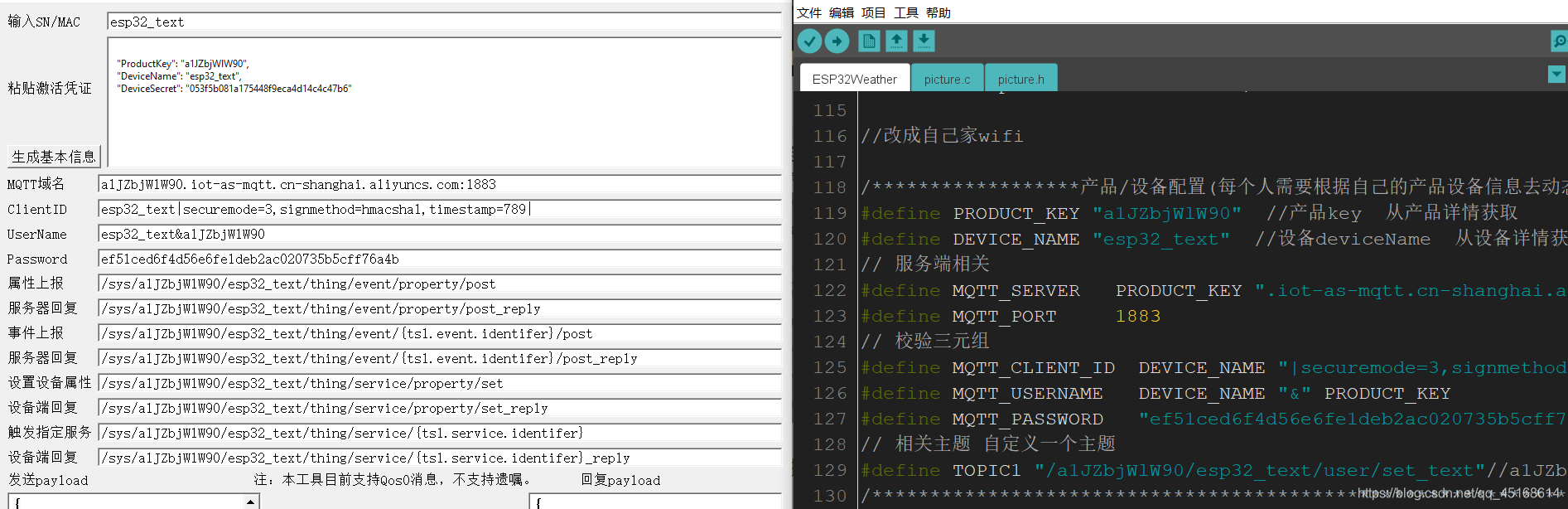Click the MQTT域名 field
Screen dimensions: 1568x509
click(x=440, y=184)
